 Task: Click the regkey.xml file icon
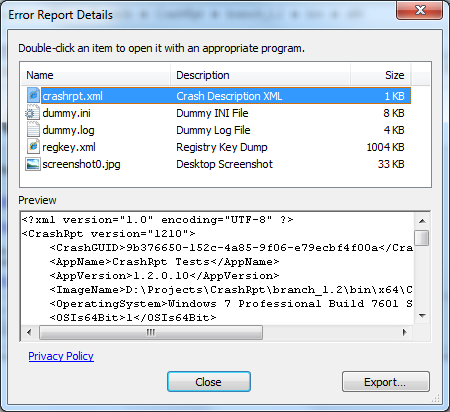33,147
